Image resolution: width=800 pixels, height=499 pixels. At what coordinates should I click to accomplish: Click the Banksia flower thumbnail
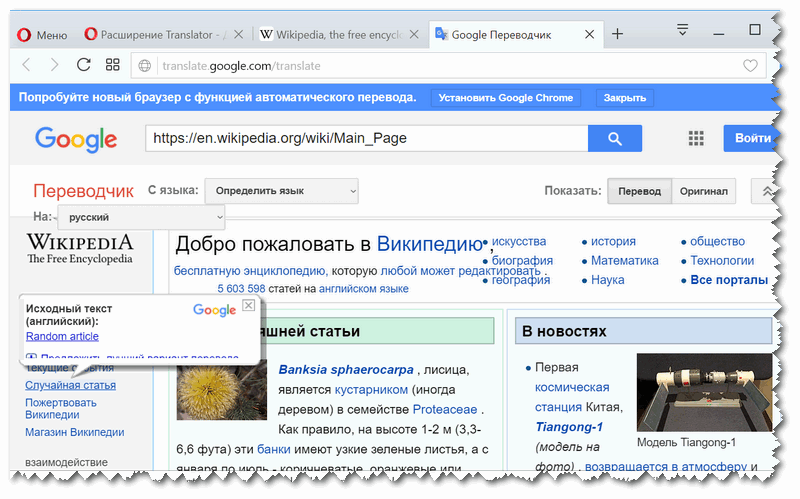(221, 390)
